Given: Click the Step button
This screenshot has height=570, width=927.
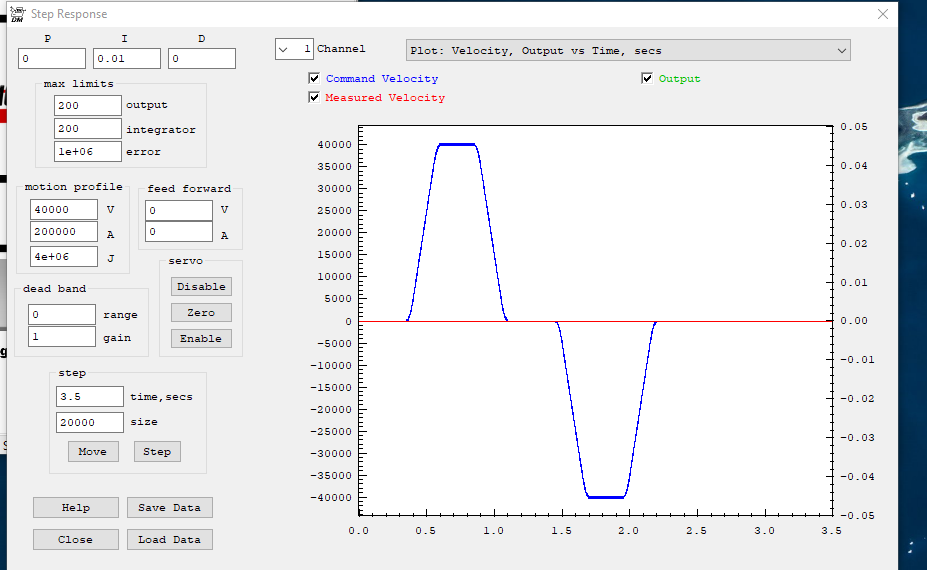Looking at the screenshot, I should [157, 451].
